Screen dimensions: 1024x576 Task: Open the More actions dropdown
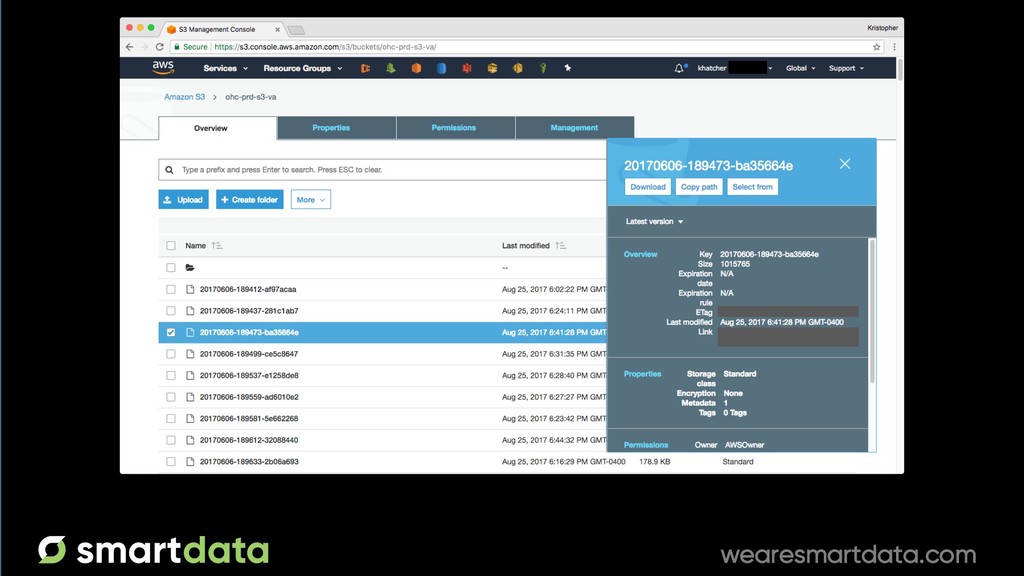click(x=311, y=200)
